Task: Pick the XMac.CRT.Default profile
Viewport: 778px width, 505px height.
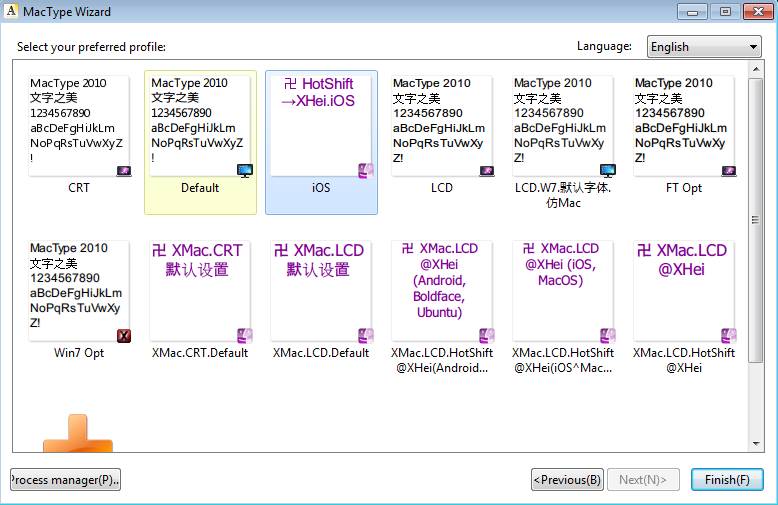Action: pos(200,291)
